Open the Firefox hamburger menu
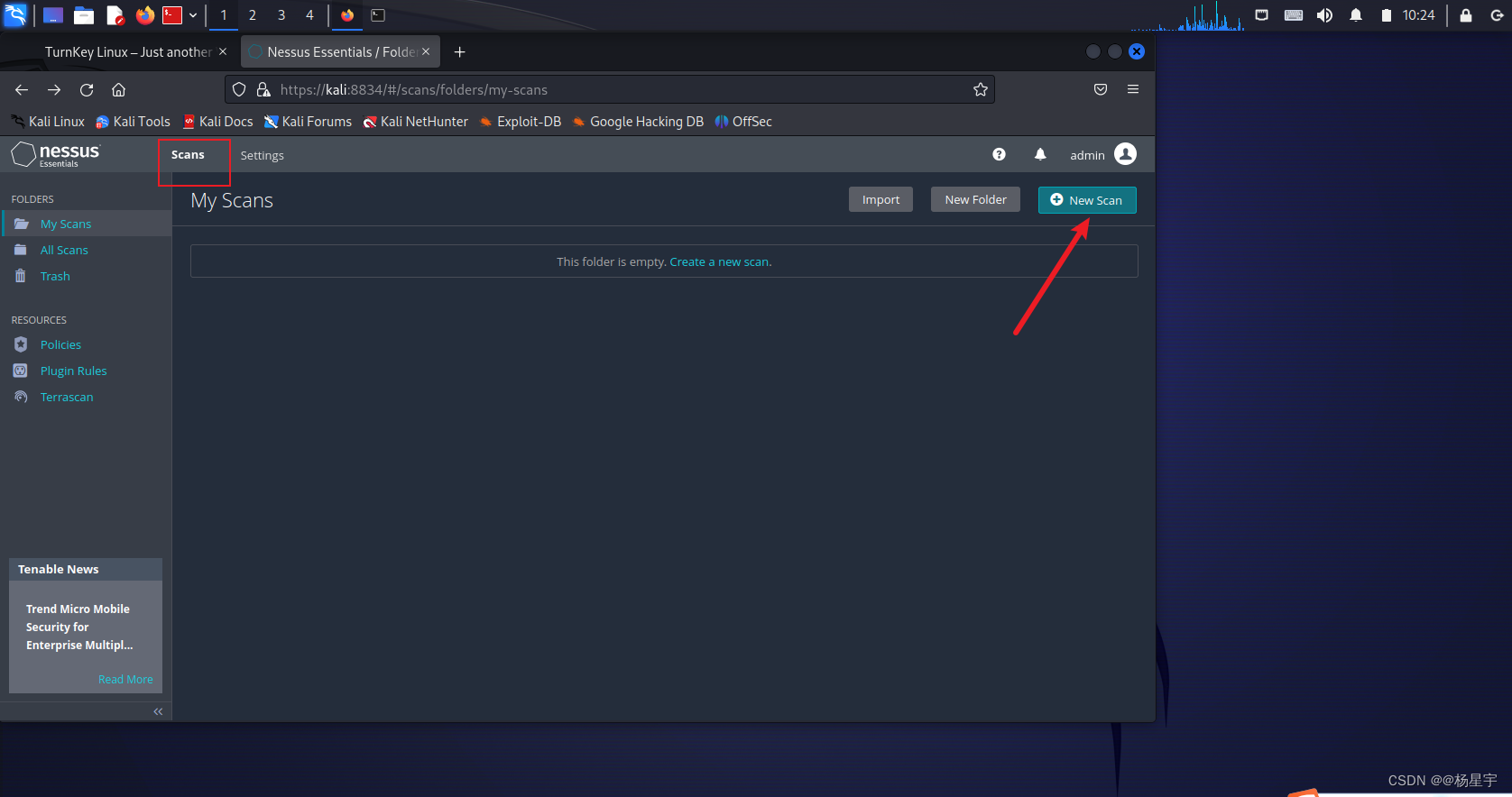Viewport: 1512px width, 797px height. [x=1133, y=89]
